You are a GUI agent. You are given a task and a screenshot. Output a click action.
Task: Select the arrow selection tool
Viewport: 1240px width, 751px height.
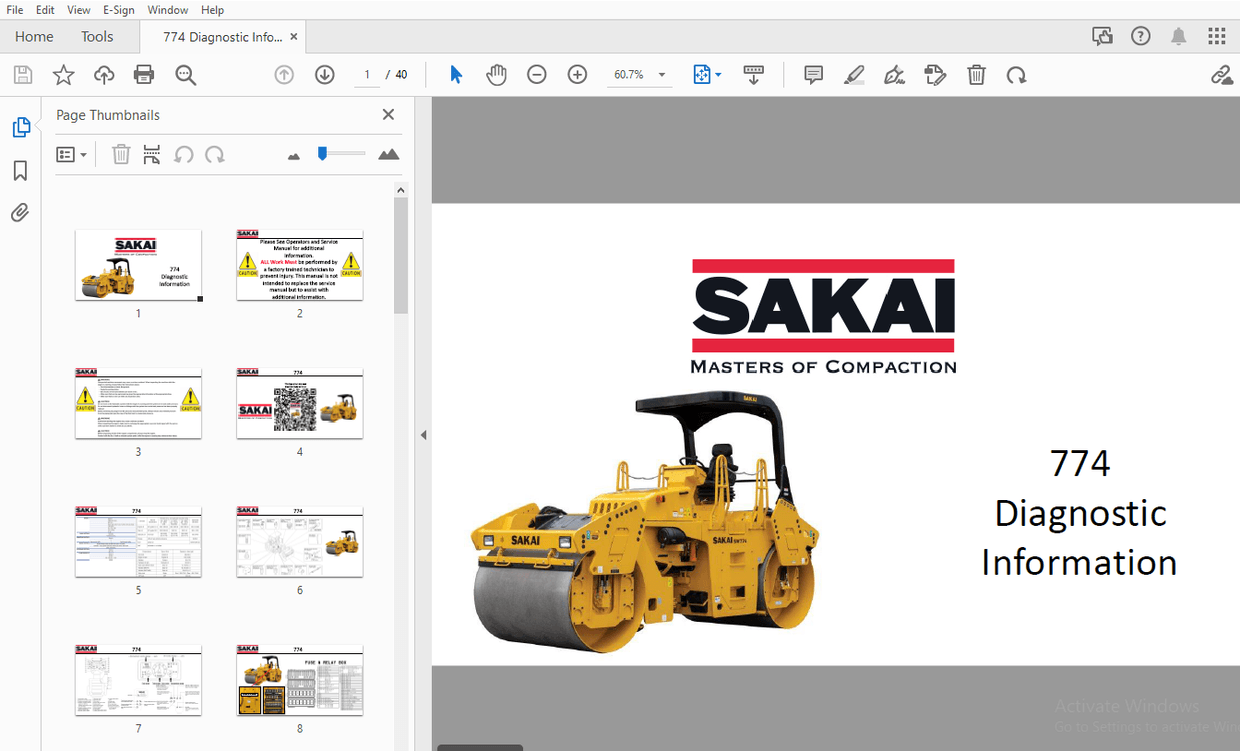point(456,75)
